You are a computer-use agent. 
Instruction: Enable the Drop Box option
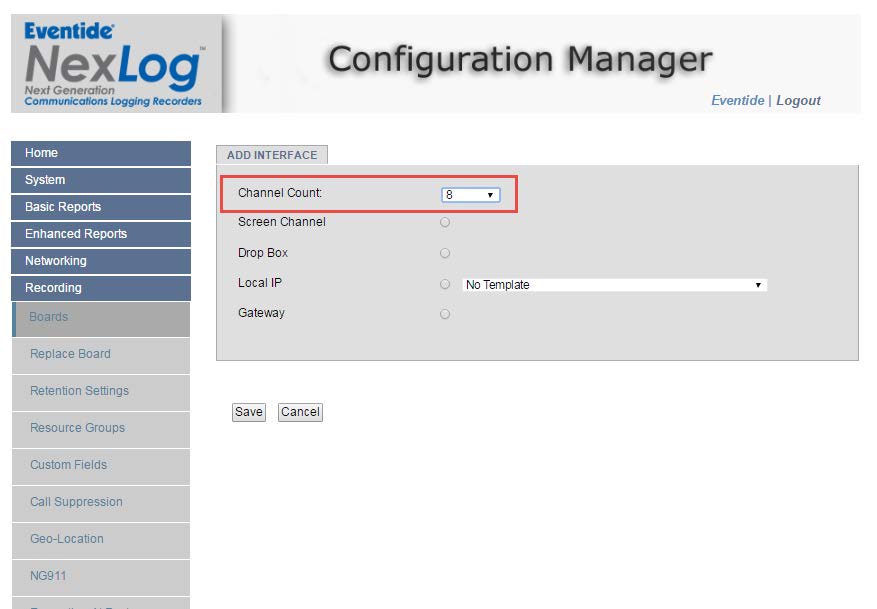pos(444,253)
